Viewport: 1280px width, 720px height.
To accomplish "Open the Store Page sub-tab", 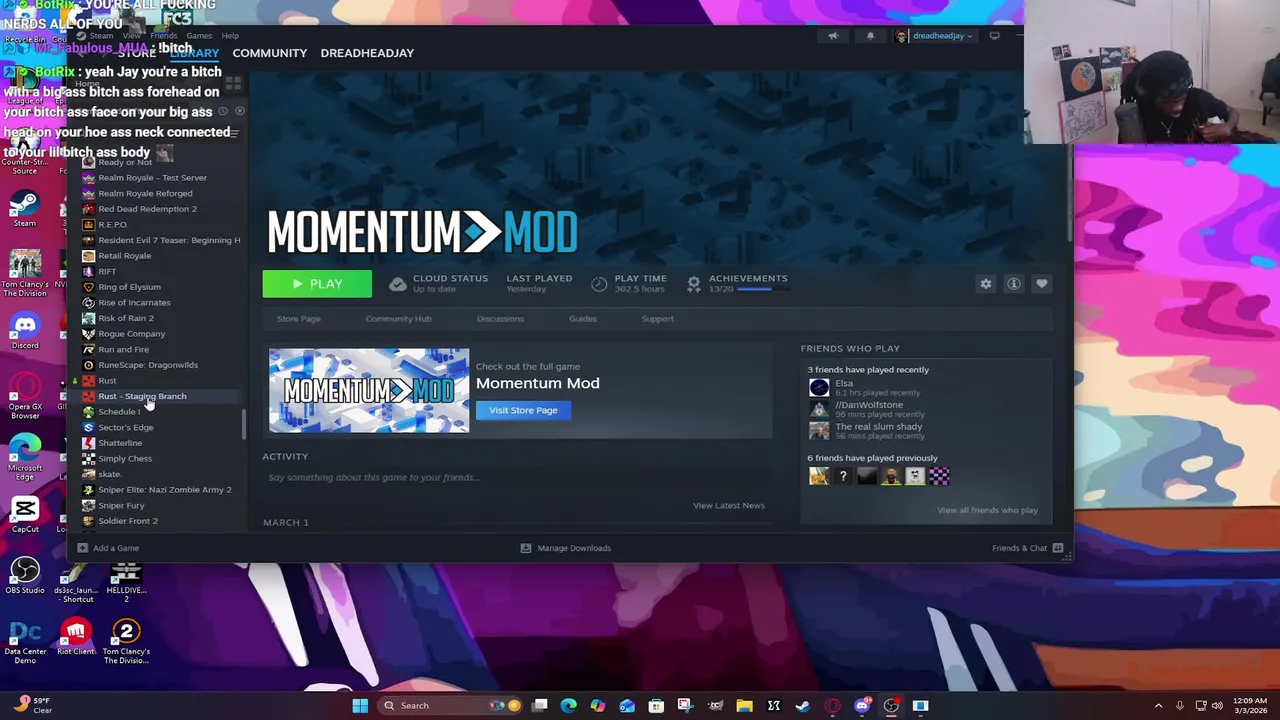I will (x=299, y=319).
